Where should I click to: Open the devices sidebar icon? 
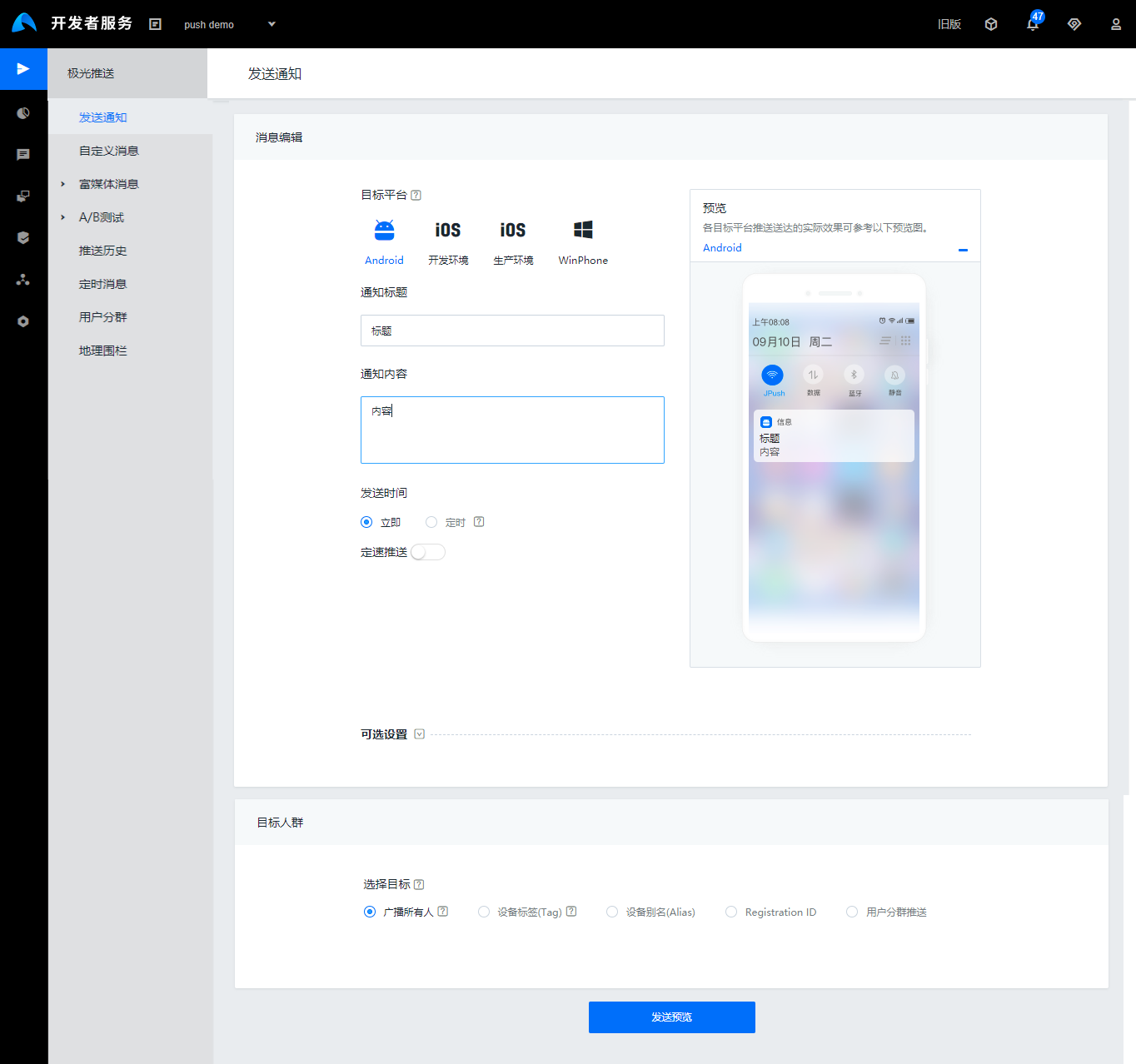pos(23,196)
